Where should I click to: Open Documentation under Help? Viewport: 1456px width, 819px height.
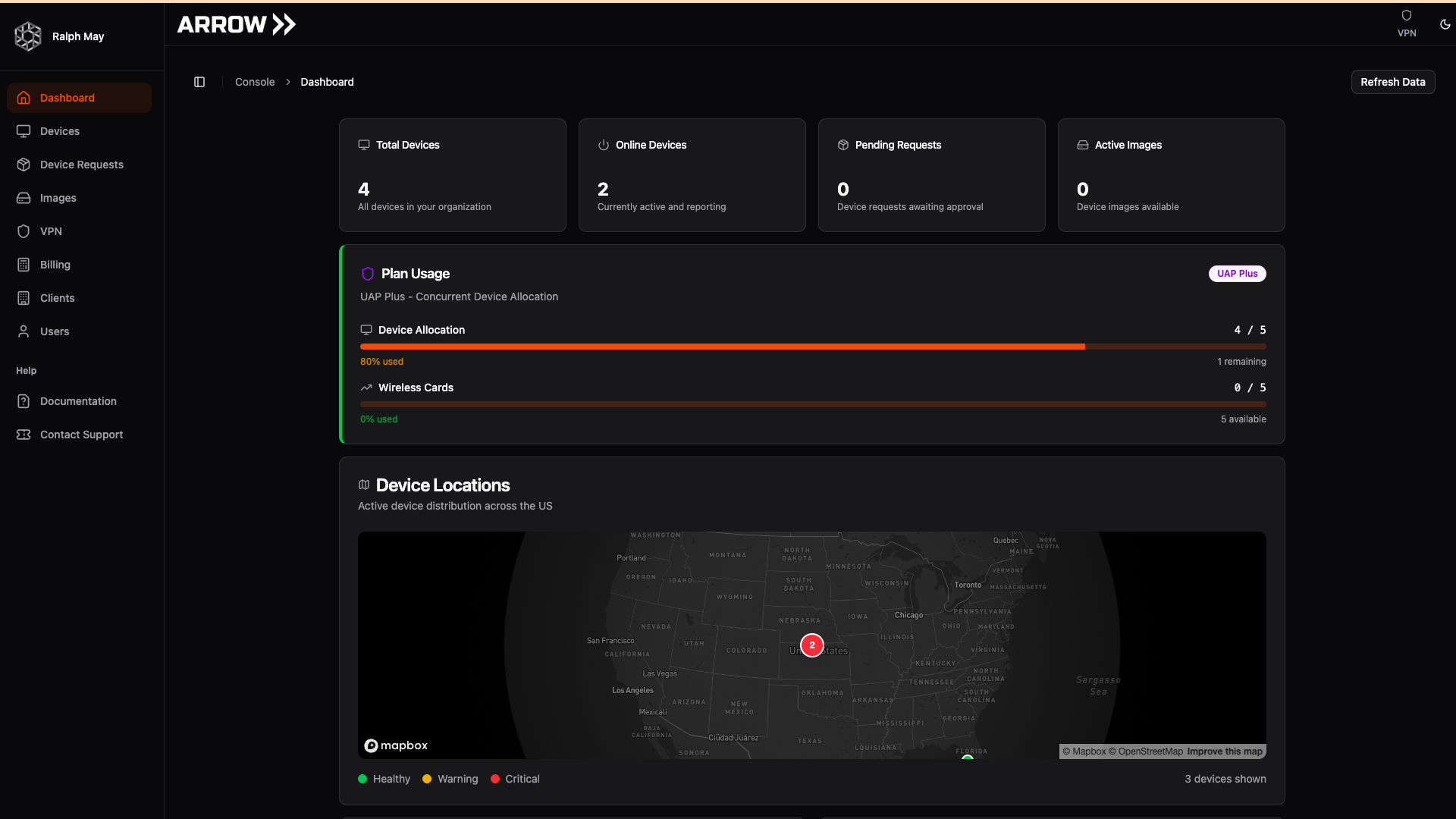pos(77,400)
